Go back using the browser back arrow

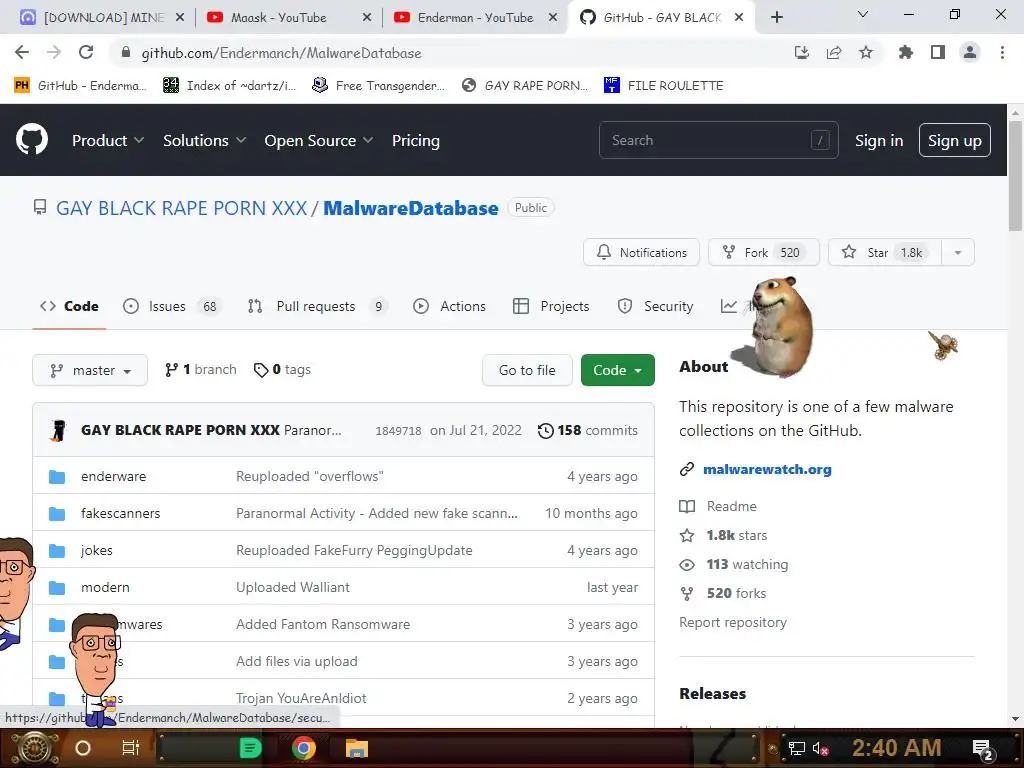(22, 52)
